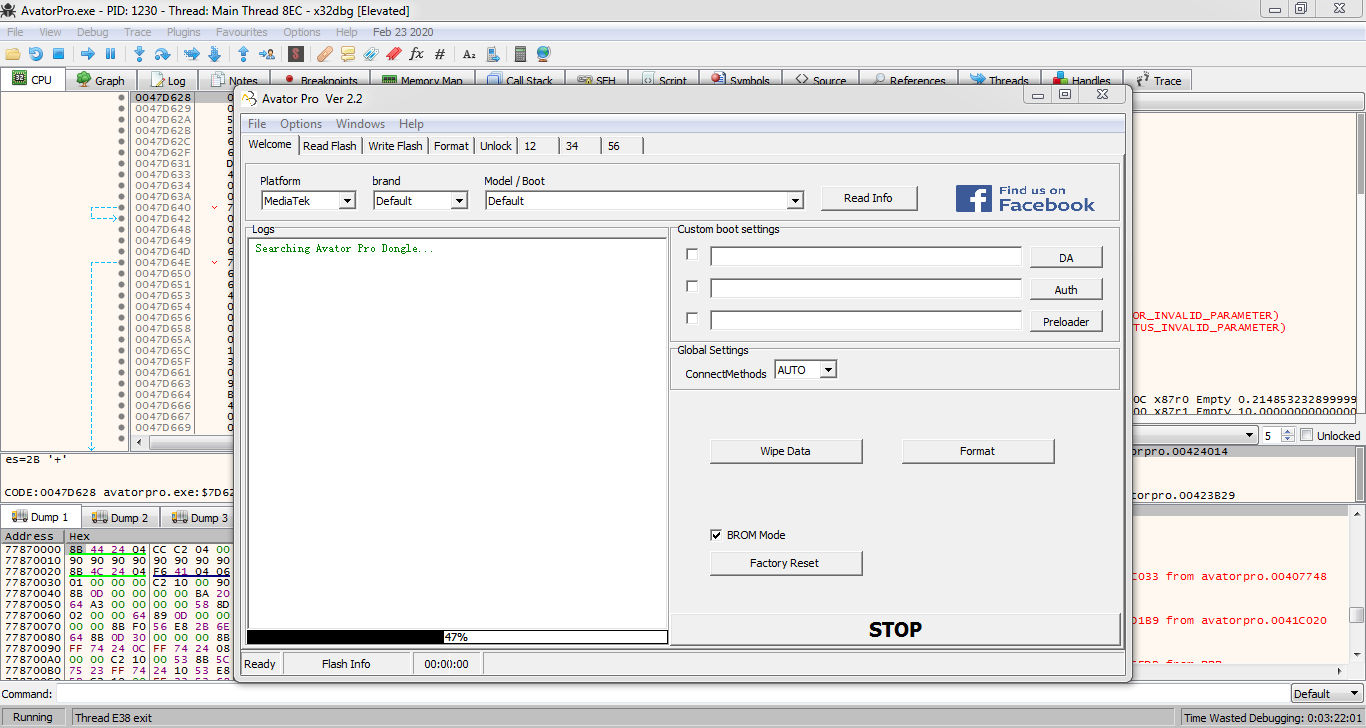The image size is (1366, 728).
Task: Check the Preloader custom boot checkbox
Action: tap(692, 318)
